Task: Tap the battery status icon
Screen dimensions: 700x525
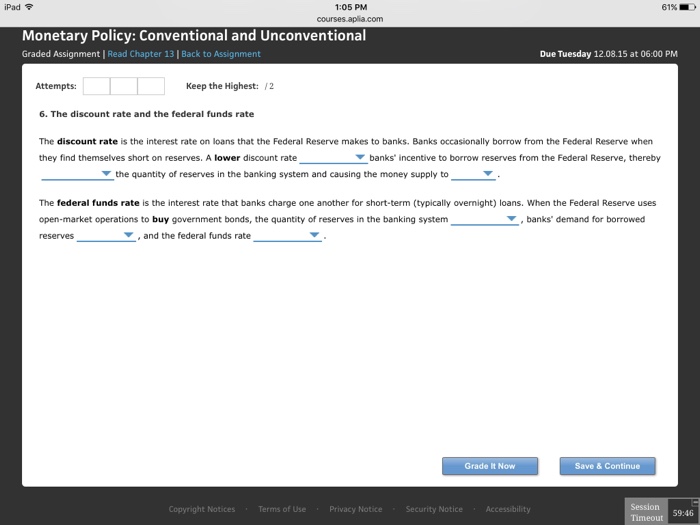Action: click(x=688, y=7)
